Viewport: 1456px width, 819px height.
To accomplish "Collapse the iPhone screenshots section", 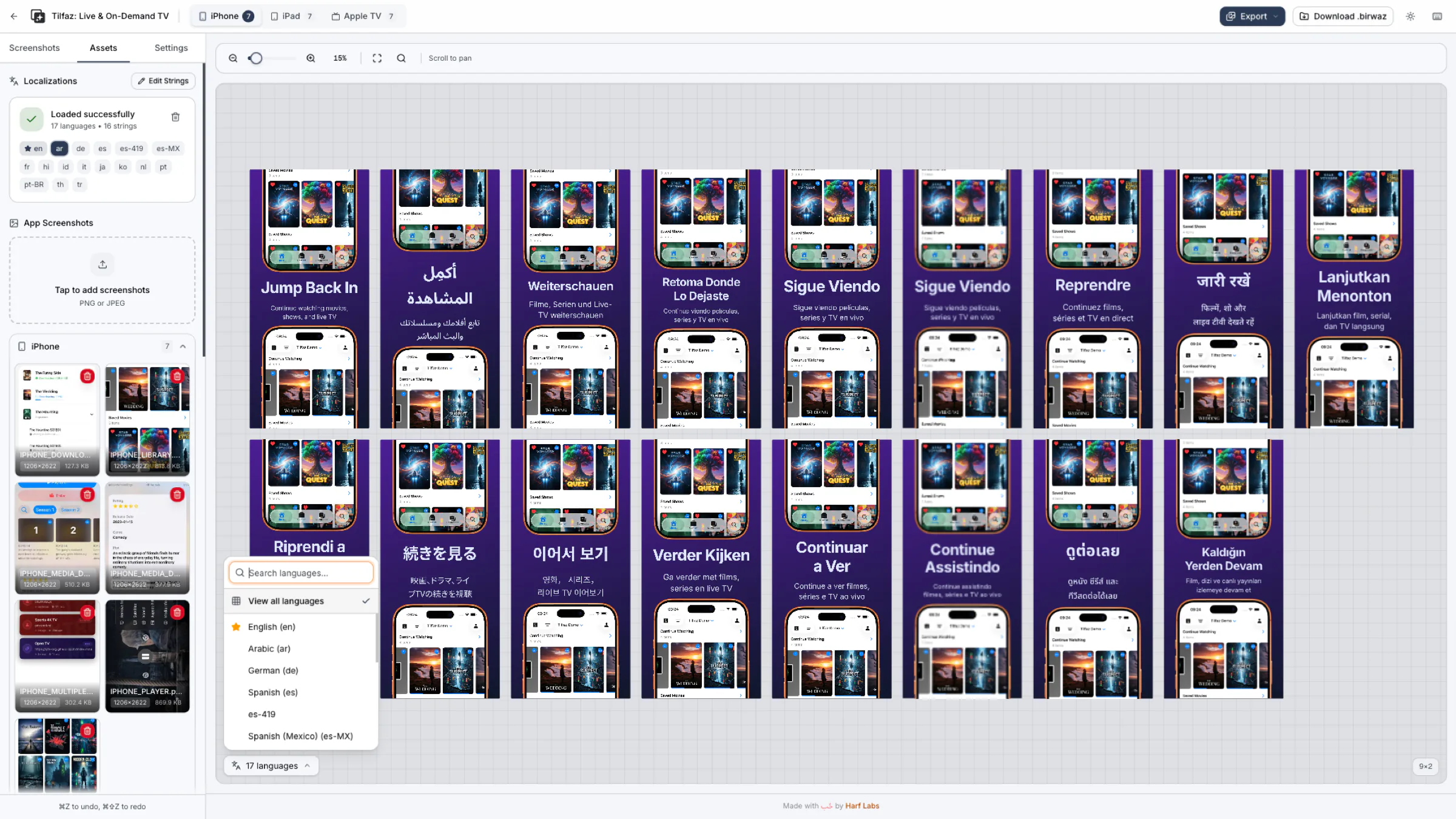I will pos(183,346).
